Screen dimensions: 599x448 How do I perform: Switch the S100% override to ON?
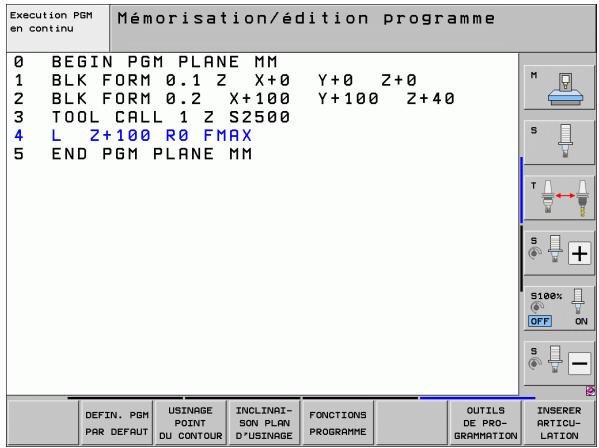pyautogui.click(x=581, y=321)
